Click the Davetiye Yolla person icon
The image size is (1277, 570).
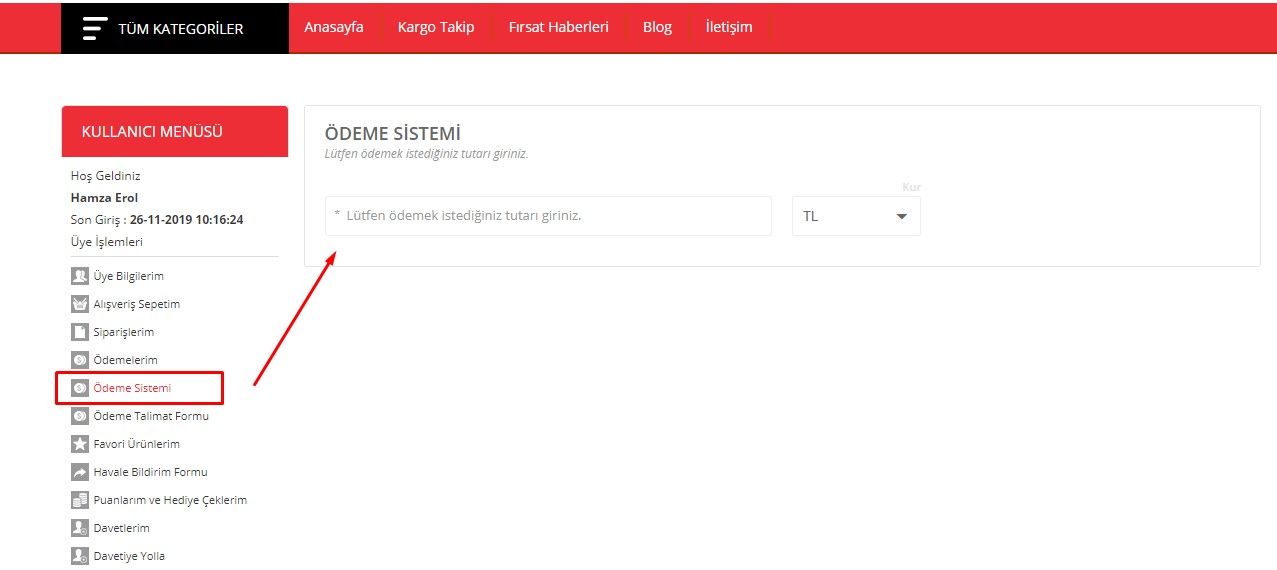[x=80, y=556]
